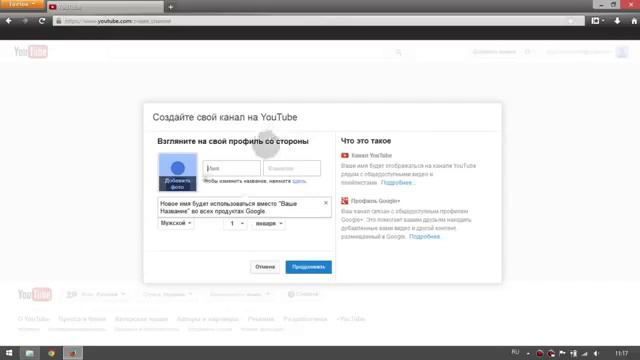The width and height of the screenshot is (640, 360).
Task: Click the YouTube logo in page header
Action: click(31, 51)
